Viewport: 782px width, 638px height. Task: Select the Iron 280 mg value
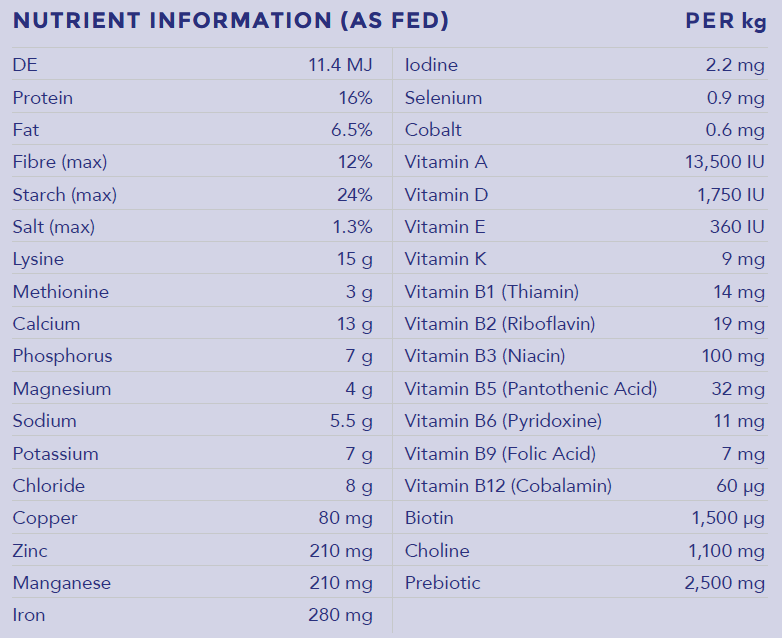click(340, 615)
